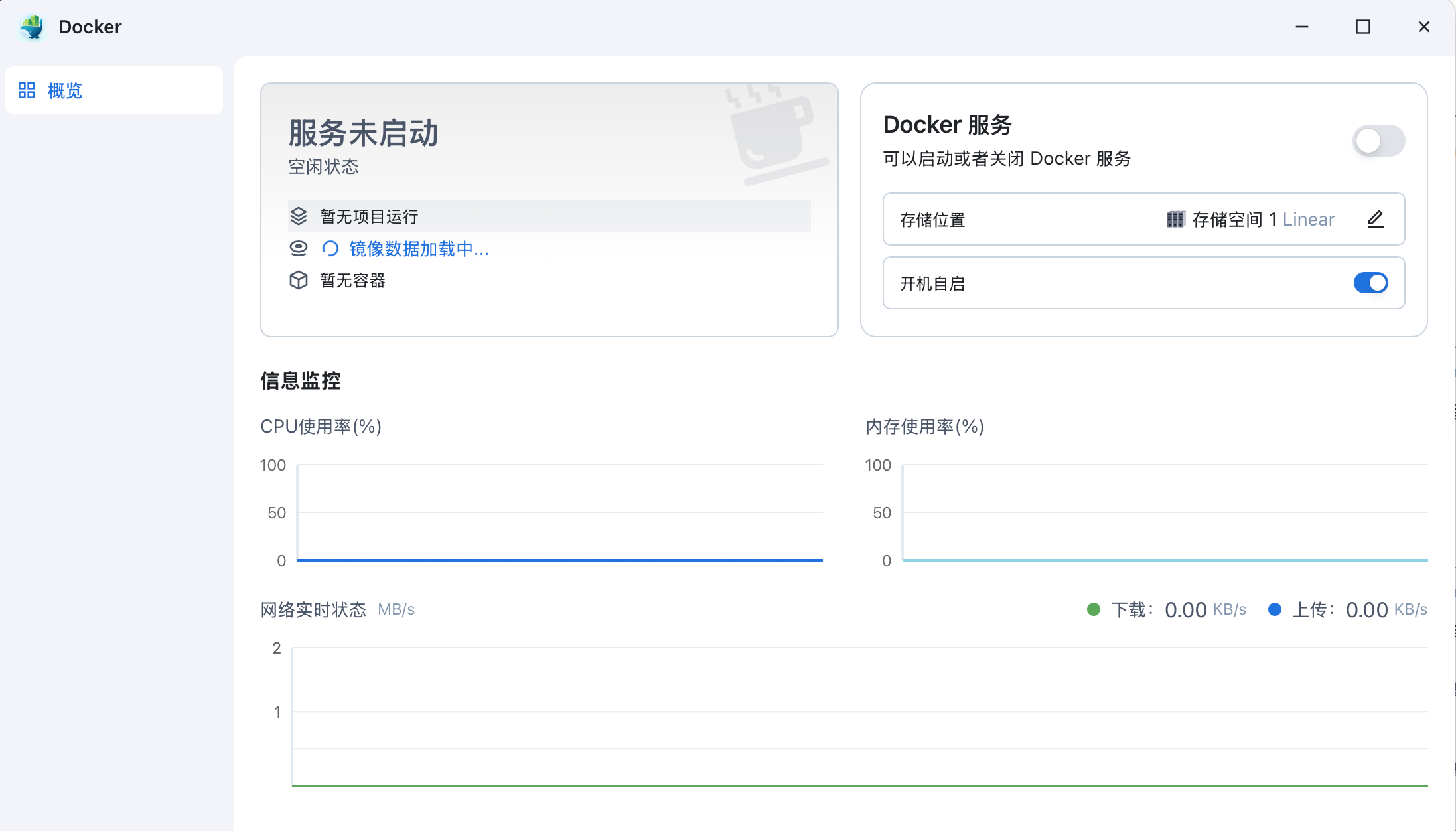Click the storage volume icon beside 存储空间 1
This screenshot has width=1456, height=831.
(x=1175, y=219)
